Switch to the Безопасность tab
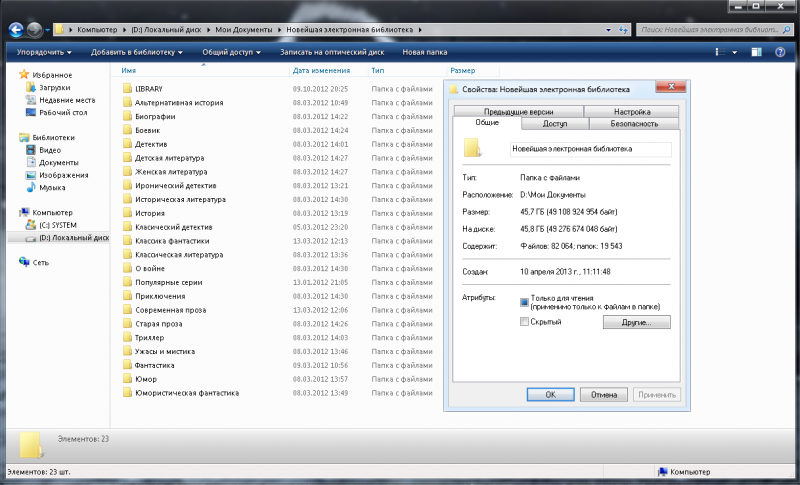 634,123
